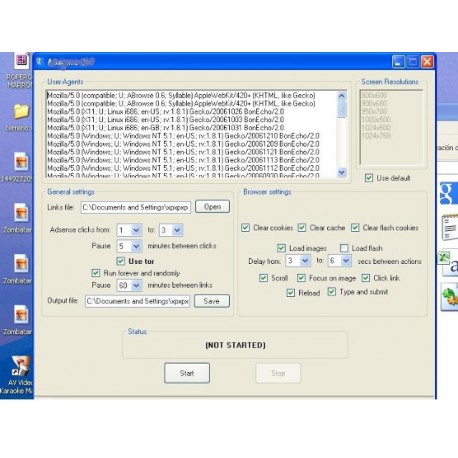The image size is (458, 458).
Task: Click User Agents list scroll-up arrow
Action: tap(342, 96)
